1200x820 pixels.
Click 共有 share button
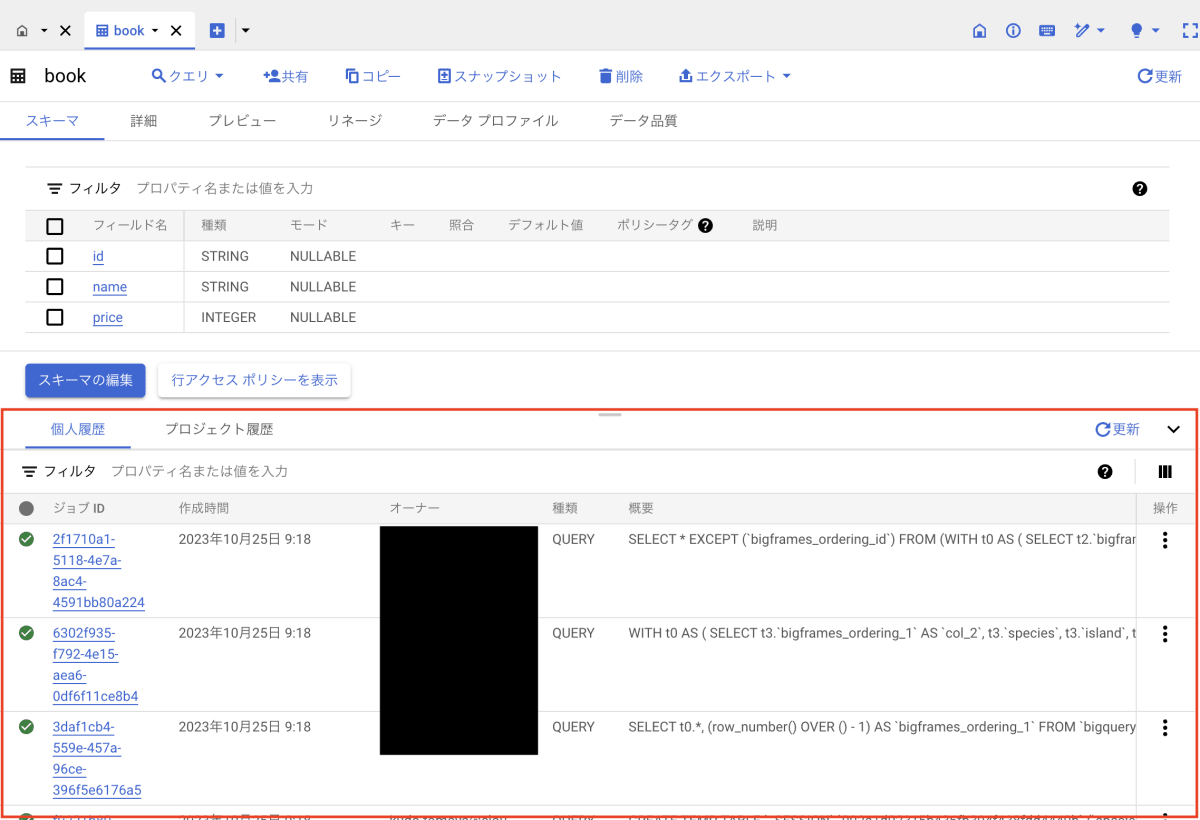(x=285, y=76)
